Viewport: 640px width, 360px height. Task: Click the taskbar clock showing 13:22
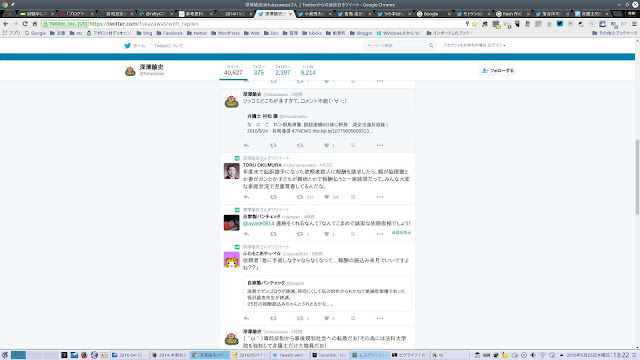coord(621,355)
